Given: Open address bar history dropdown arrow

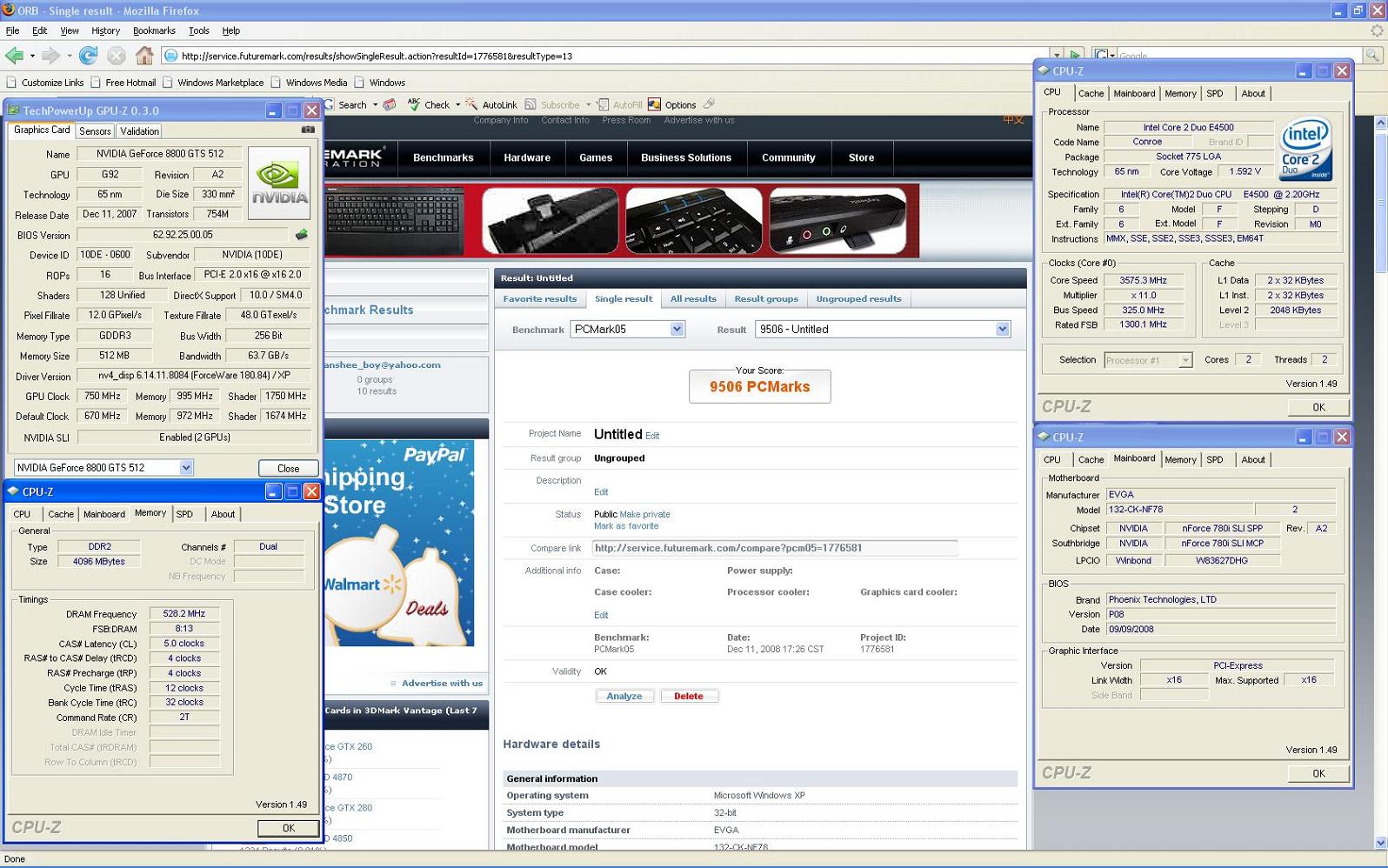Looking at the screenshot, I should tap(1056, 56).
